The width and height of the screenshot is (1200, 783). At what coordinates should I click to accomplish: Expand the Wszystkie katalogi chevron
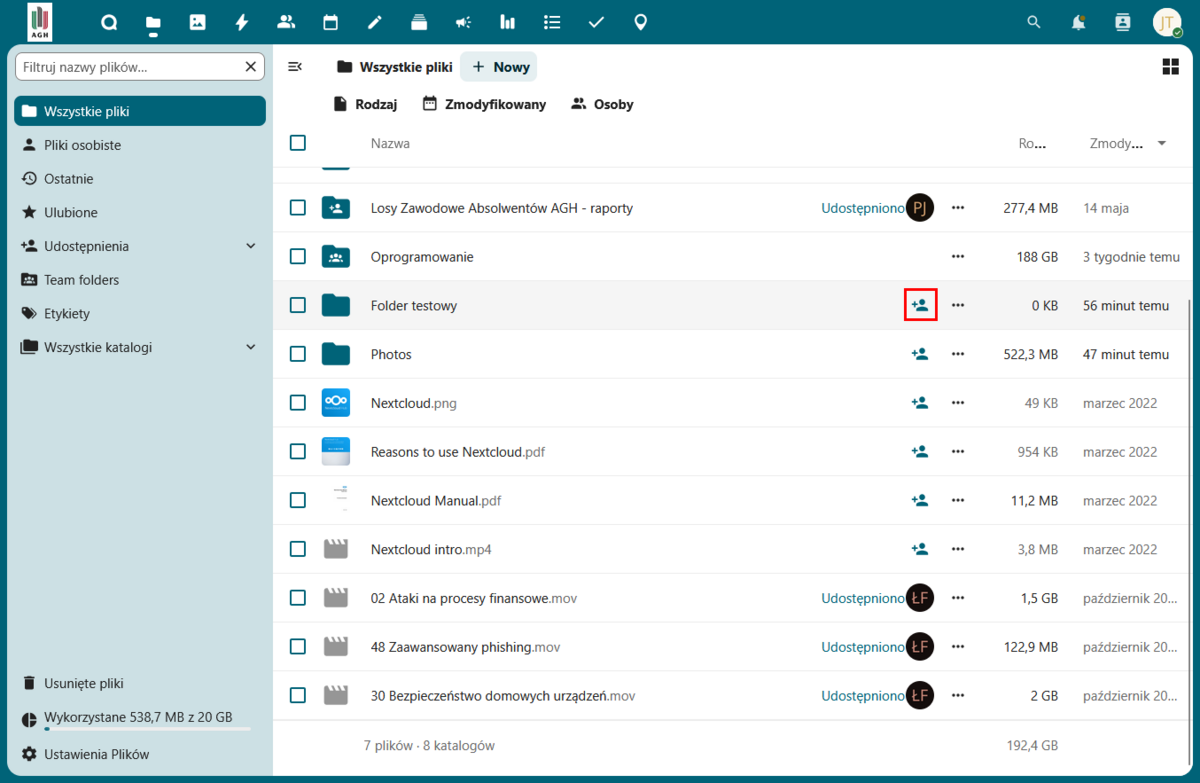pos(251,347)
